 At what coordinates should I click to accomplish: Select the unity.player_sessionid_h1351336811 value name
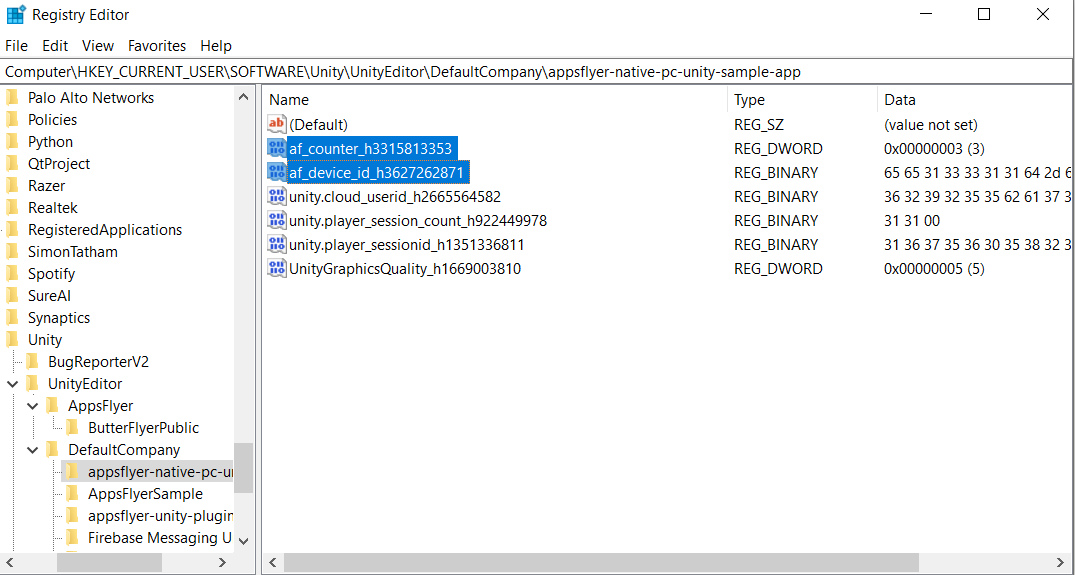click(x=407, y=245)
